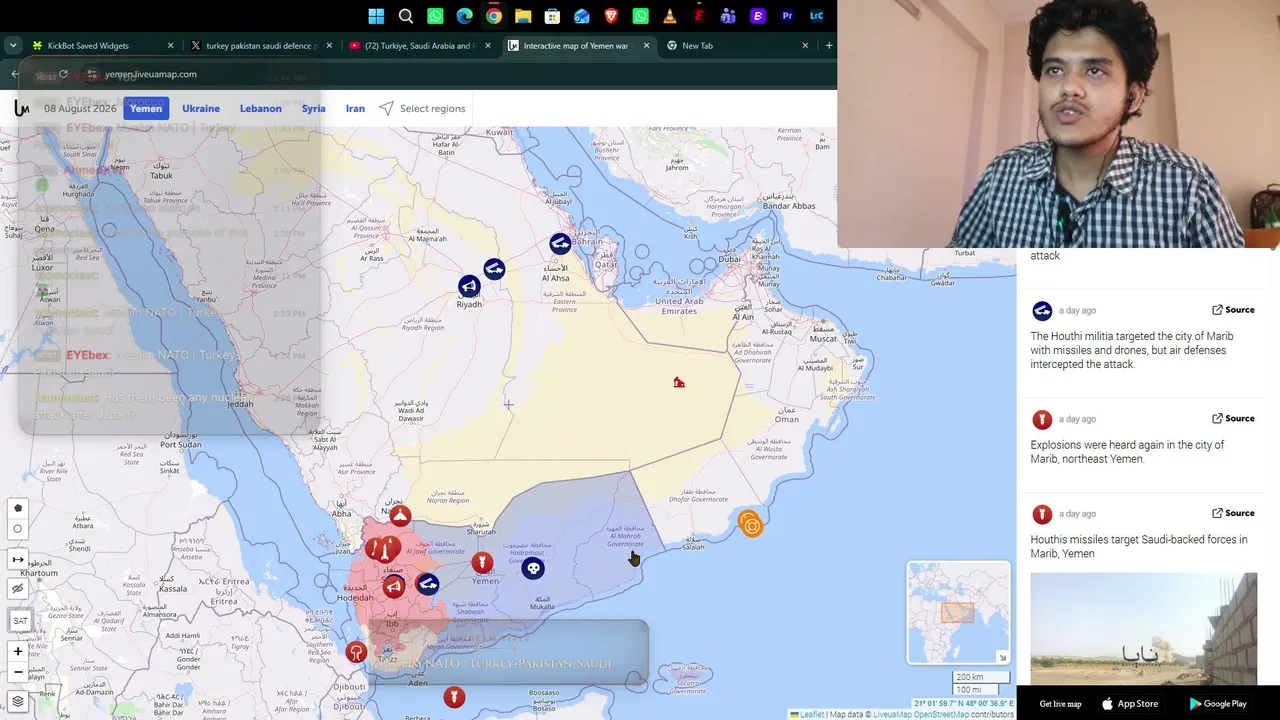Open File Explorer from the taskbar
1280x720 pixels.
click(x=523, y=16)
